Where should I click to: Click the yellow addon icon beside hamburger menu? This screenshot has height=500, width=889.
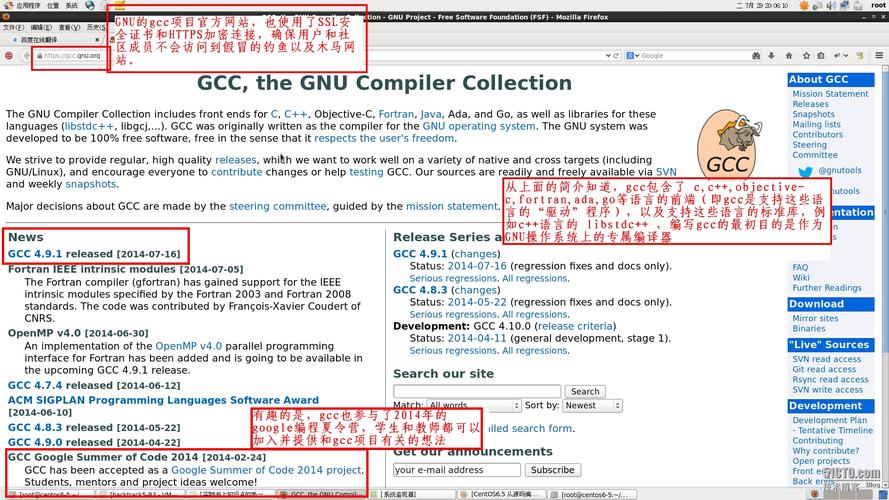(x=861, y=56)
